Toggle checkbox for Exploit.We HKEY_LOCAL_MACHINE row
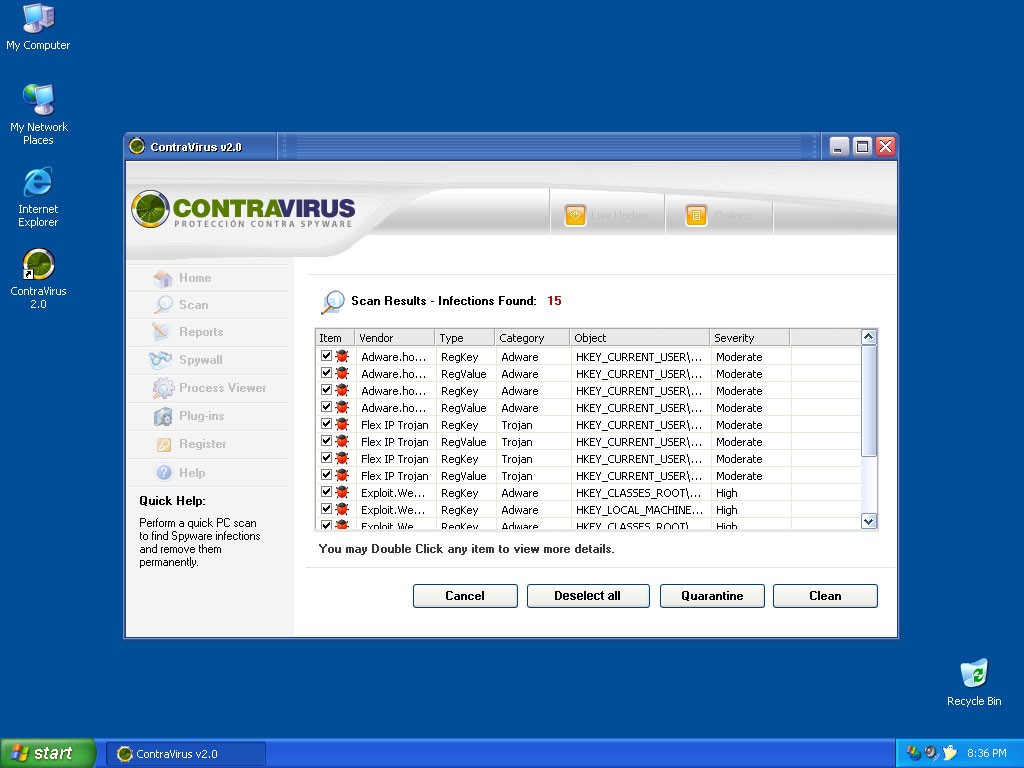This screenshot has height=768, width=1024. pyautogui.click(x=326, y=509)
